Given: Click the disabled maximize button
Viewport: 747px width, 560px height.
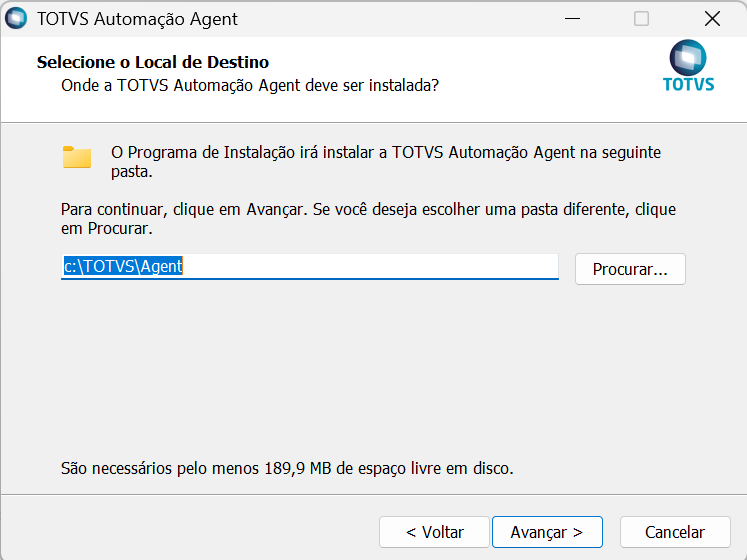Looking at the screenshot, I should (x=641, y=19).
